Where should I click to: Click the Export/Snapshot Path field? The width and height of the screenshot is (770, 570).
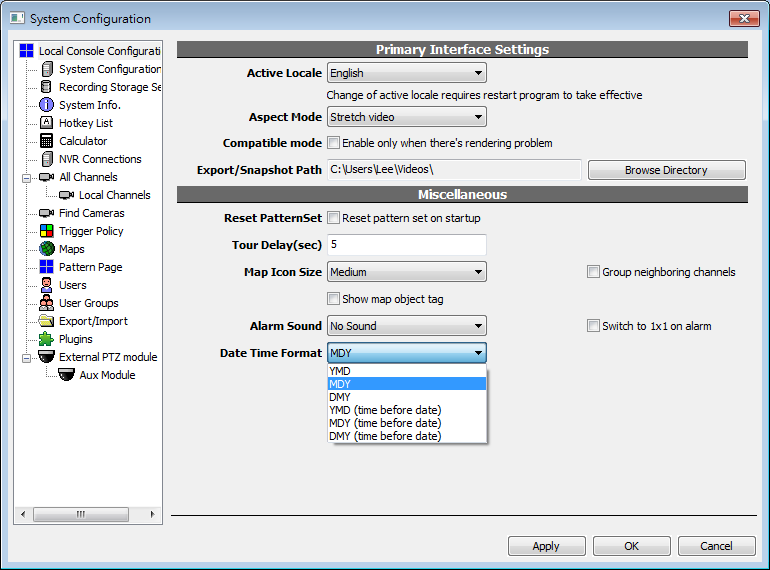tap(454, 169)
